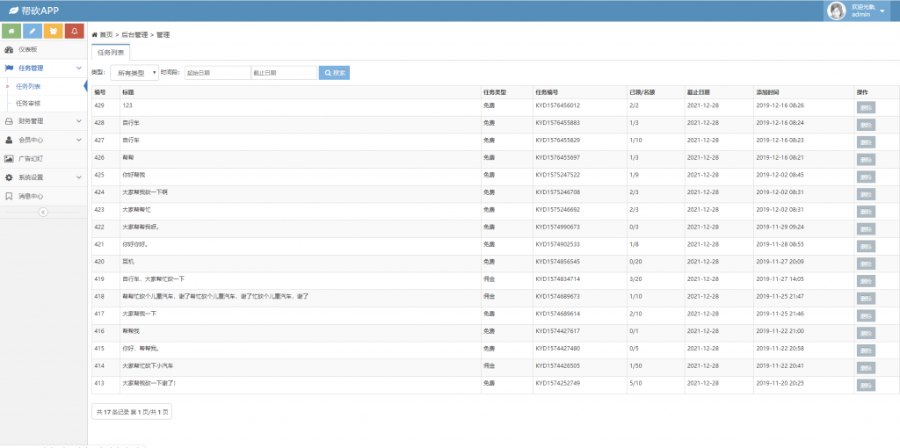Expand the 系统设置 menu section
This screenshot has width=900, height=448.
point(79,177)
